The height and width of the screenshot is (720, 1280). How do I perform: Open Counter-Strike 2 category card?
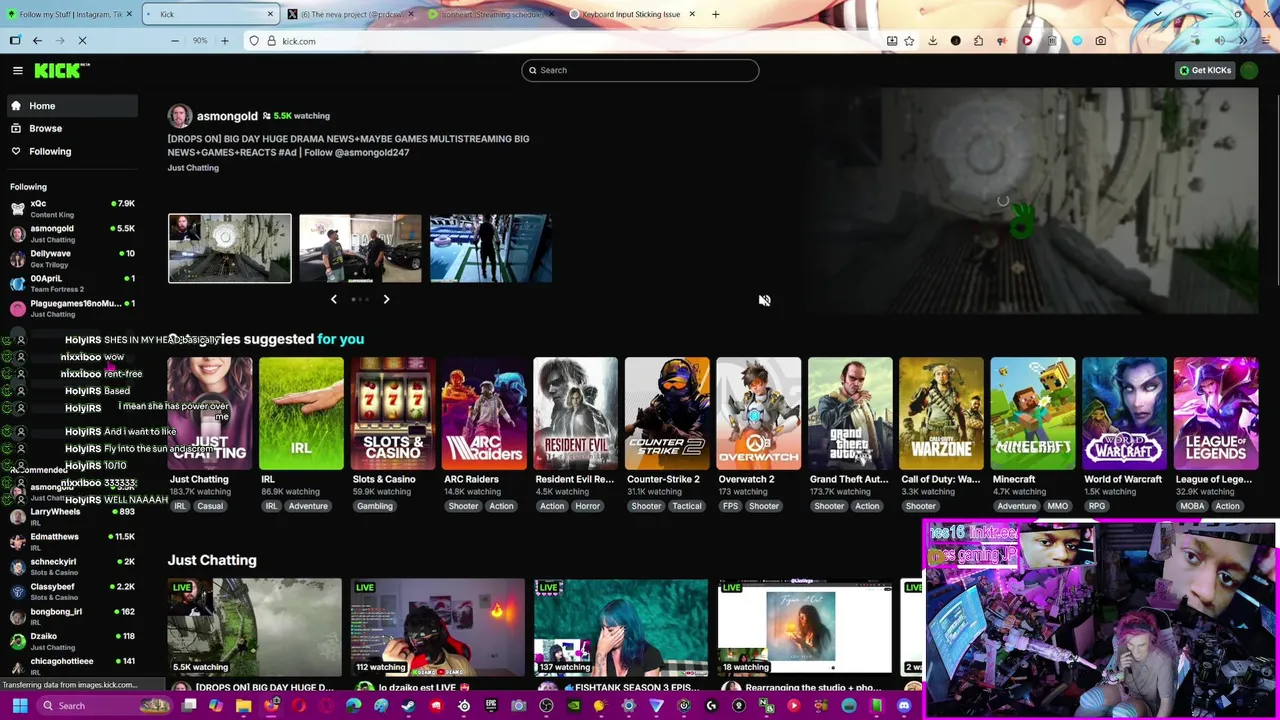pos(667,414)
